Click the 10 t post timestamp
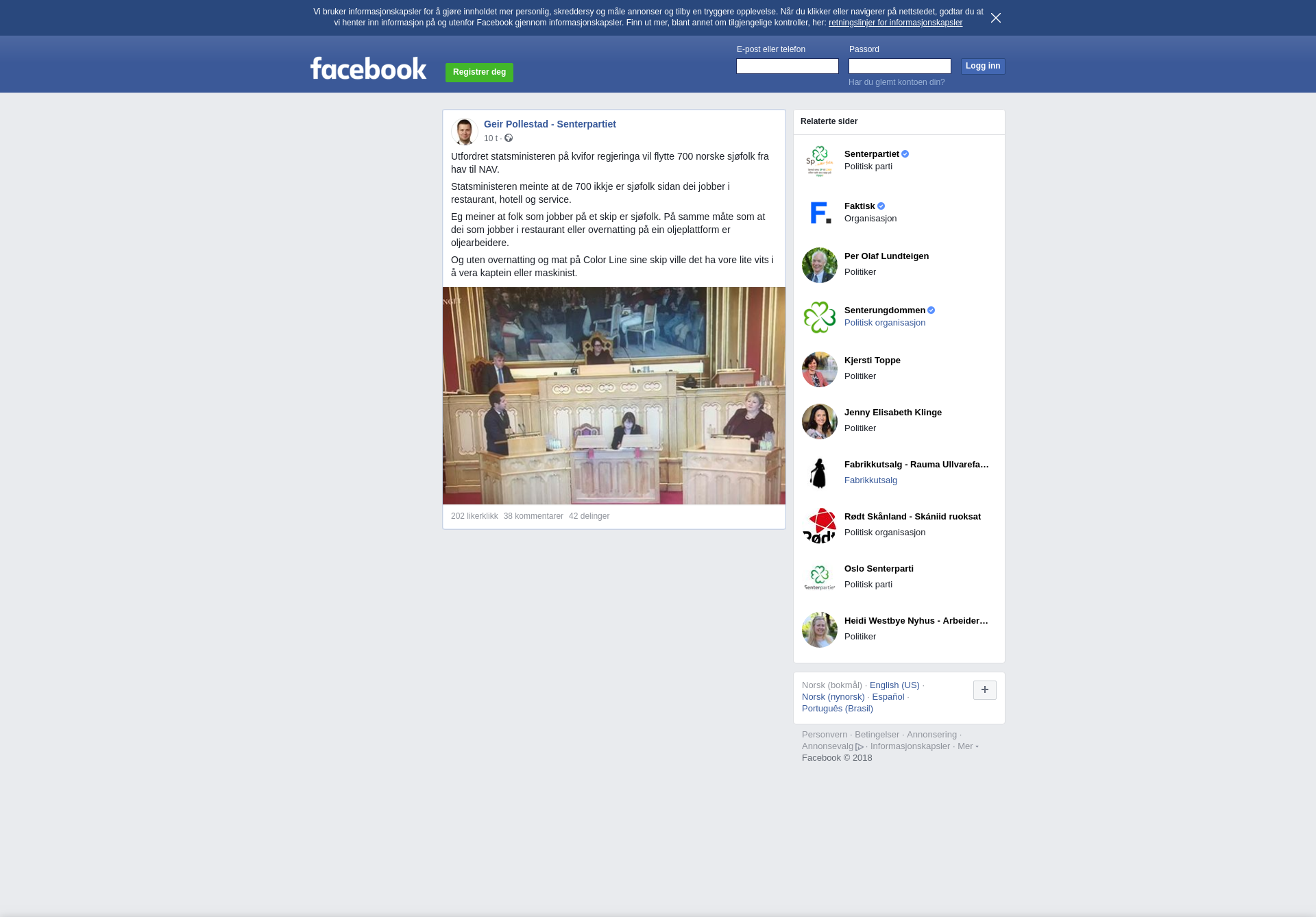This screenshot has height=917, width=1316. (x=491, y=138)
